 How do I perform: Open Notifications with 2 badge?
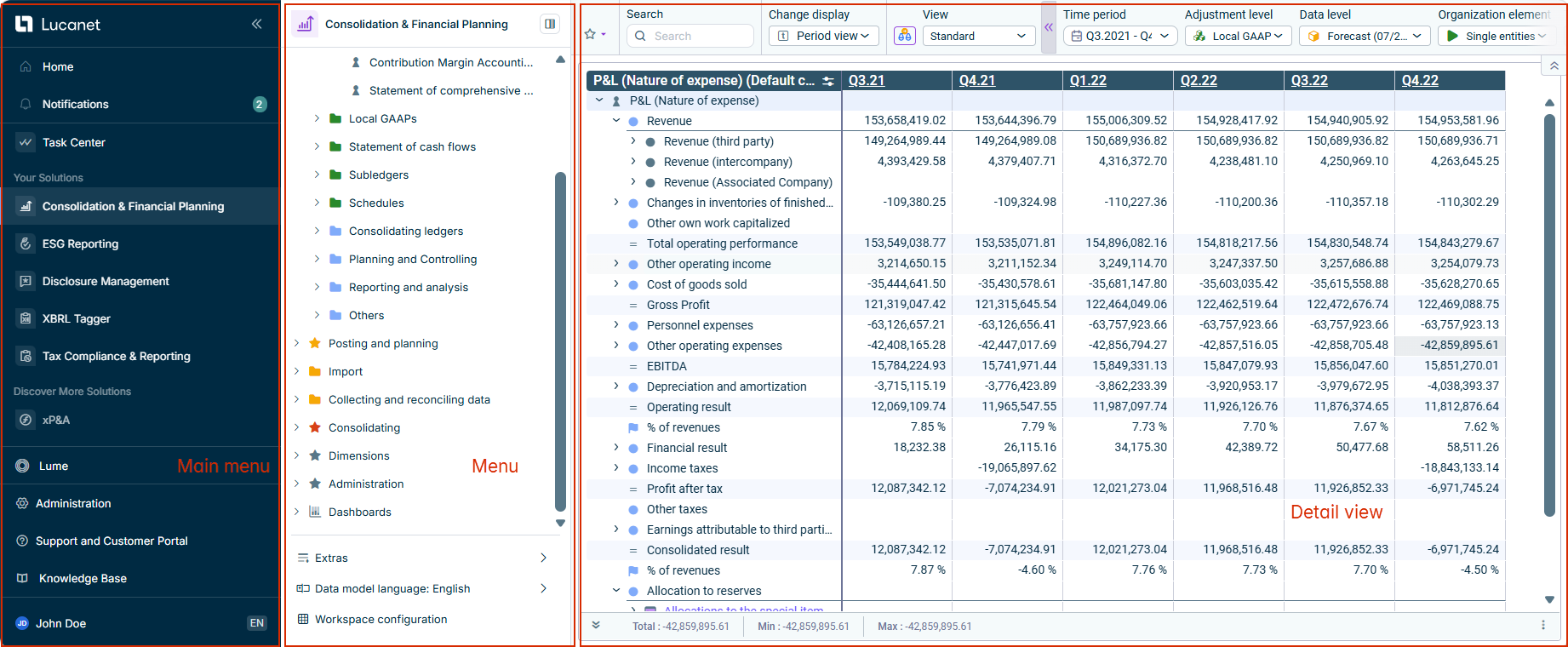(x=140, y=104)
